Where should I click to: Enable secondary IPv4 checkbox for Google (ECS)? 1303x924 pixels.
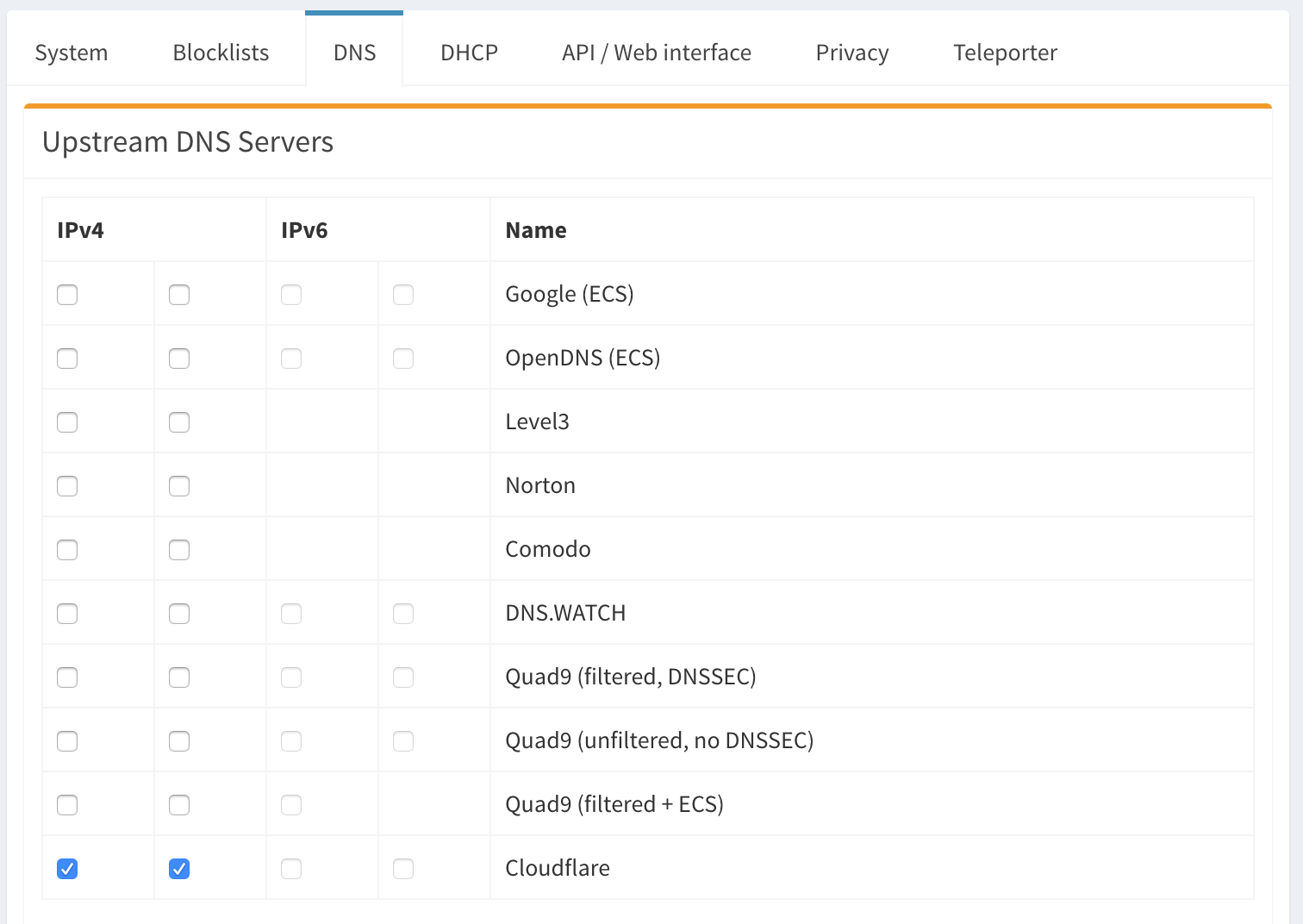[x=179, y=295]
